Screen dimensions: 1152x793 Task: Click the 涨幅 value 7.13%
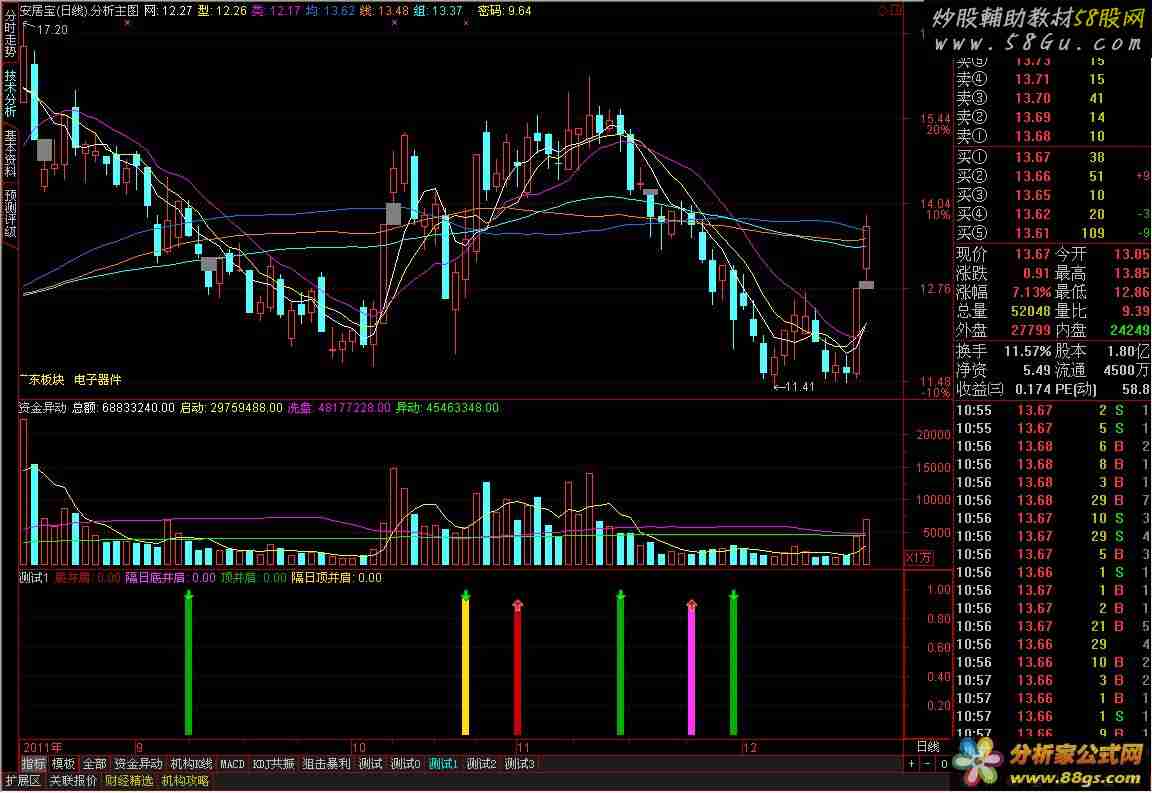[x=1031, y=293]
